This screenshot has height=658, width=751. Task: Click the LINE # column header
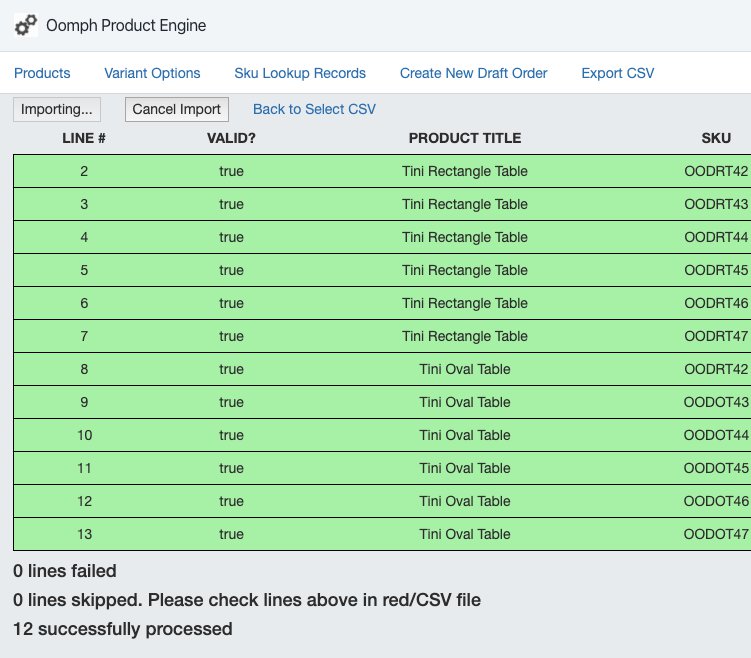tap(84, 138)
